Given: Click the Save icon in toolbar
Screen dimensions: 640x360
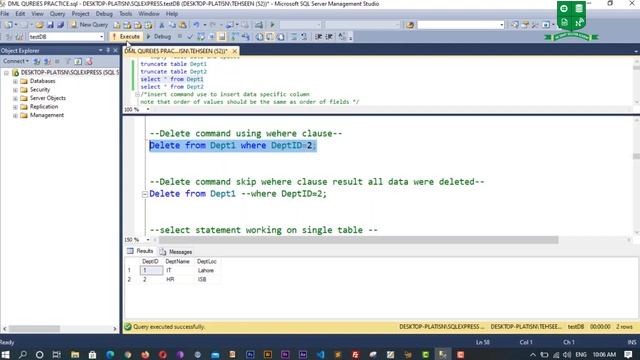Looking at the screenshot, I should coord(51,25).
